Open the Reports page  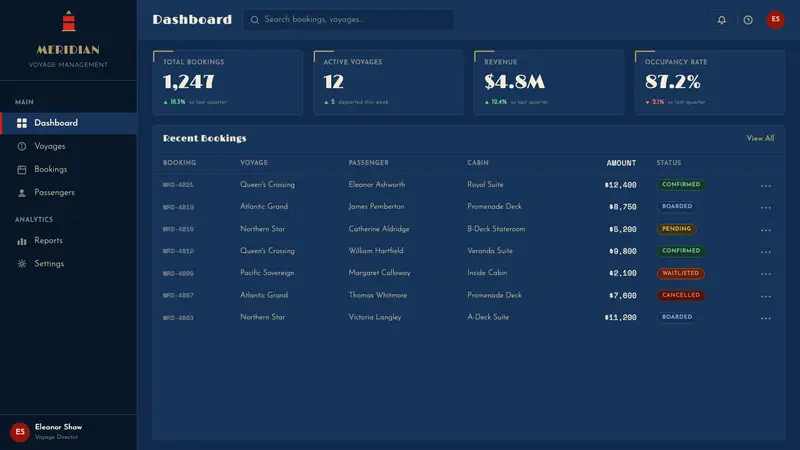[69, 241]
